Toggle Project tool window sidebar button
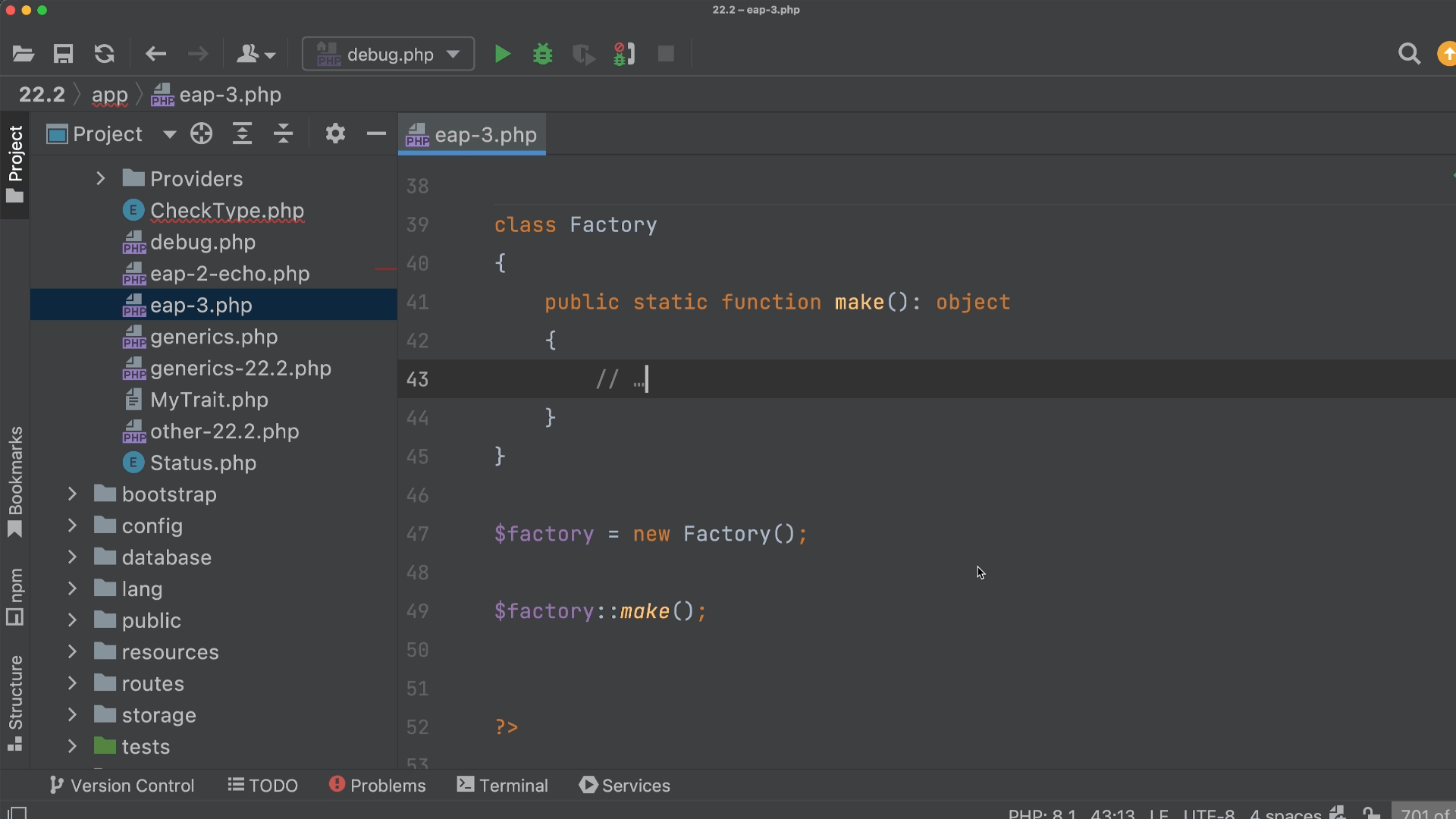The height and width of the screenshot is (819, 1456). pyautogui.click(x=15, y=164)
